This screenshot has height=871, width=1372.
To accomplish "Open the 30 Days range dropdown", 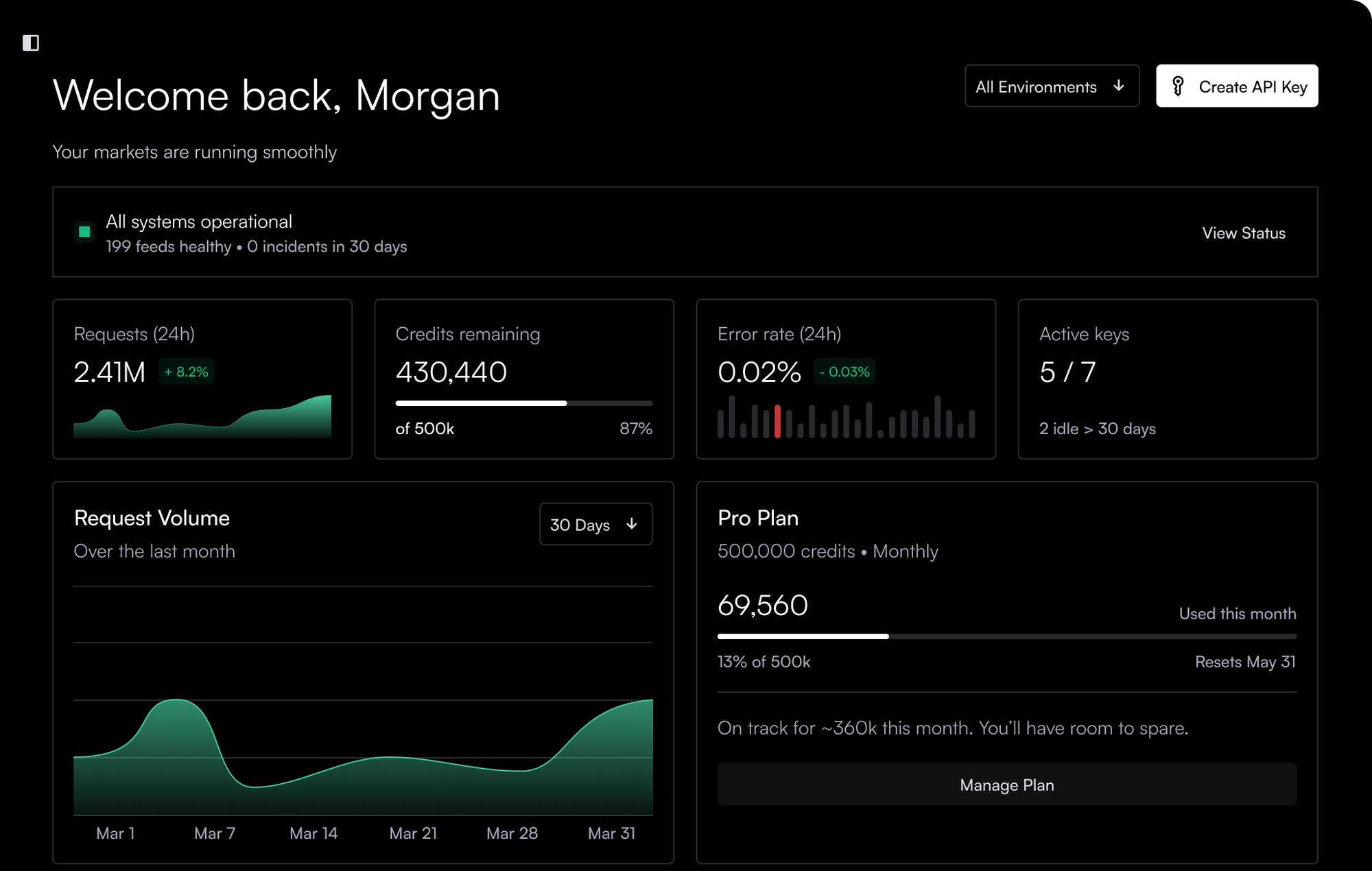I will click(595, 524).
